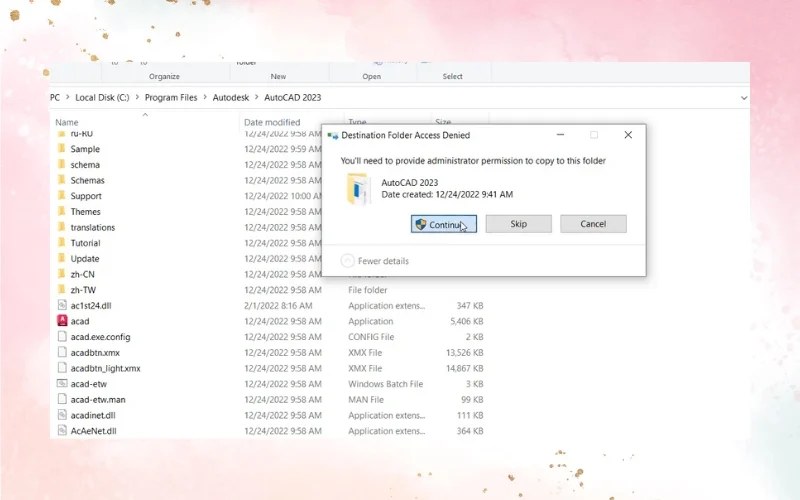
Task: Click the AcAeNet.dll file icon
Action: tap(62, 431)
